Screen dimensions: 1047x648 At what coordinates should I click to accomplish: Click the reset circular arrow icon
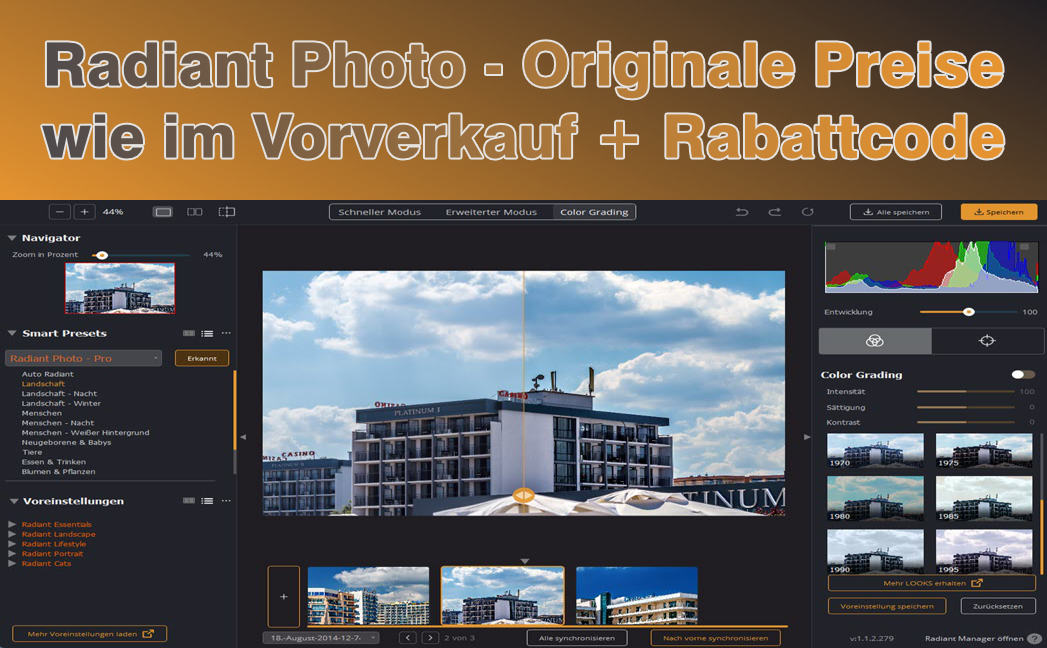pyautogui.click(x=807, y=212)
